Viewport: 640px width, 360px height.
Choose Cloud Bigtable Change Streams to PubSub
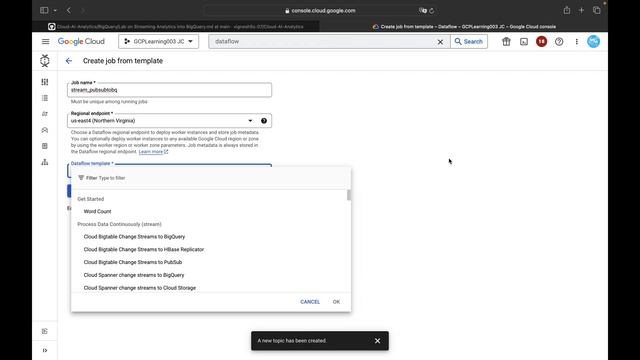[x=133, y=262]
